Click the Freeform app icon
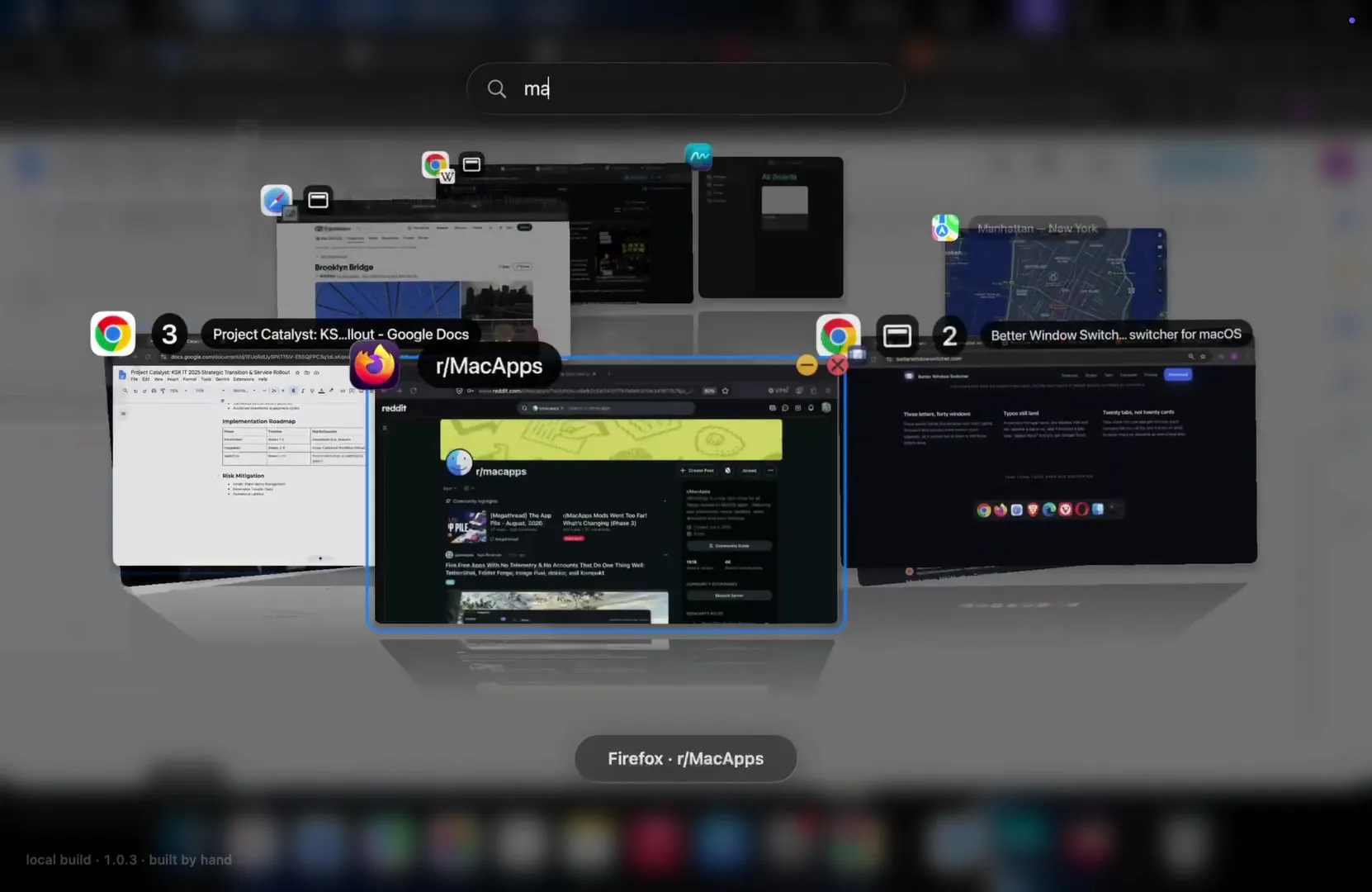Image resolution: width=1372 pixels, height=892 pixels. (698, 155)
